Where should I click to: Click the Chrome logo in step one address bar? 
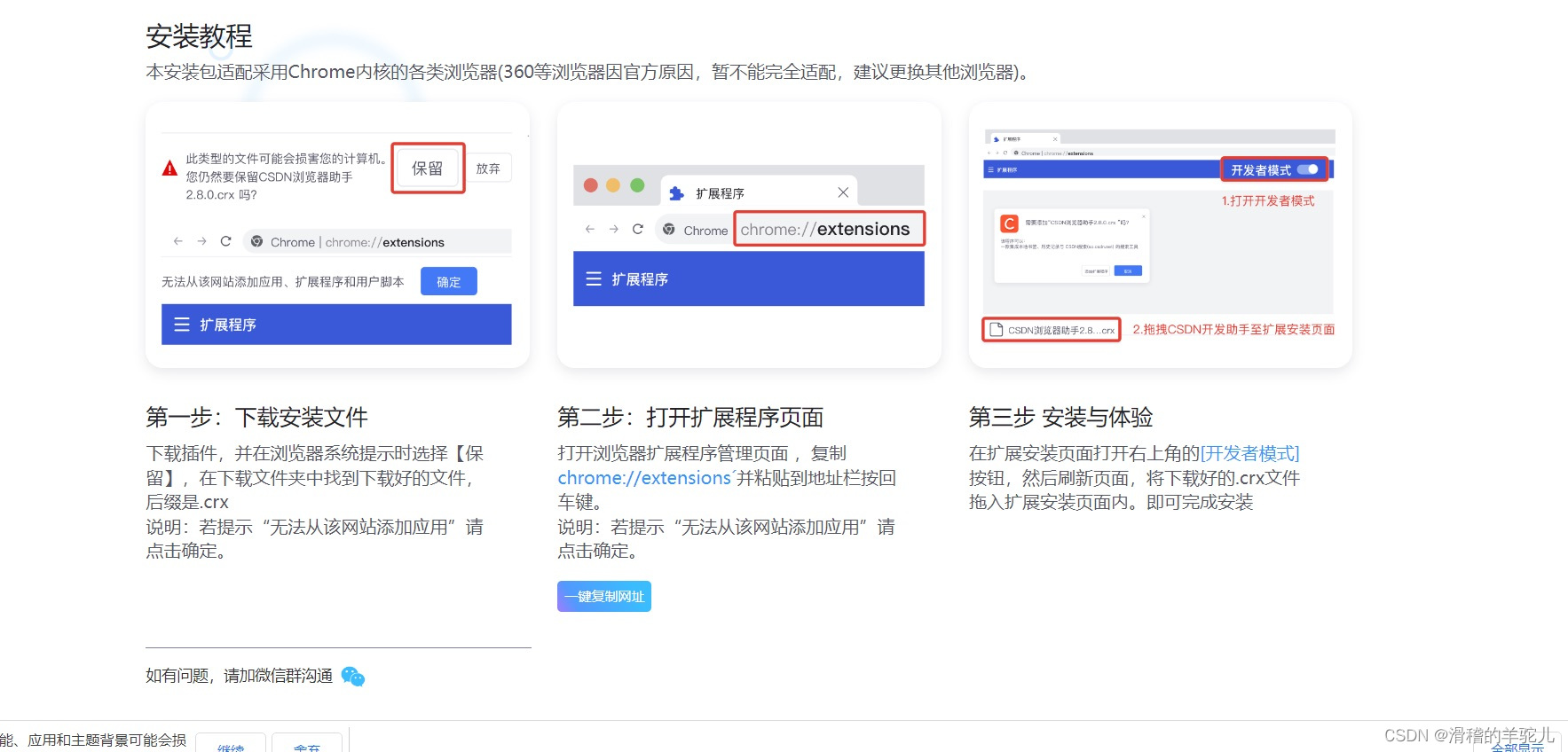point(256,241)
